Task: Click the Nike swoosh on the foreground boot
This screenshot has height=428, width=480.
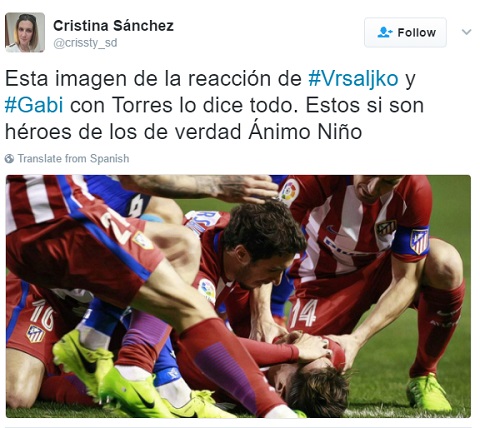Action: click(143, 398)
